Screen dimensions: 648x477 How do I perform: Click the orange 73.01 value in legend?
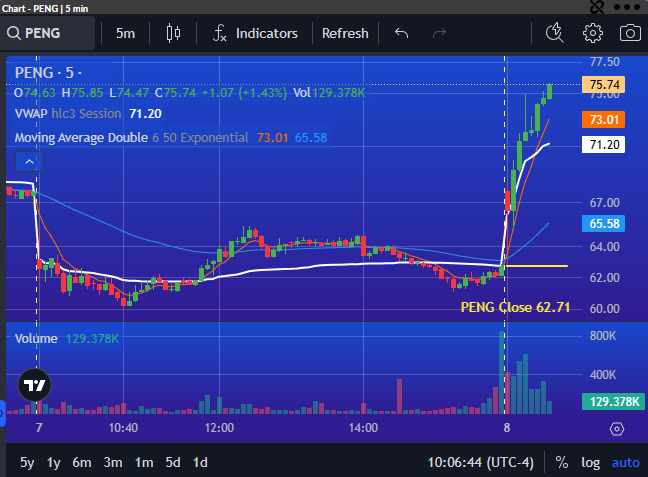(x=272, y=138)
